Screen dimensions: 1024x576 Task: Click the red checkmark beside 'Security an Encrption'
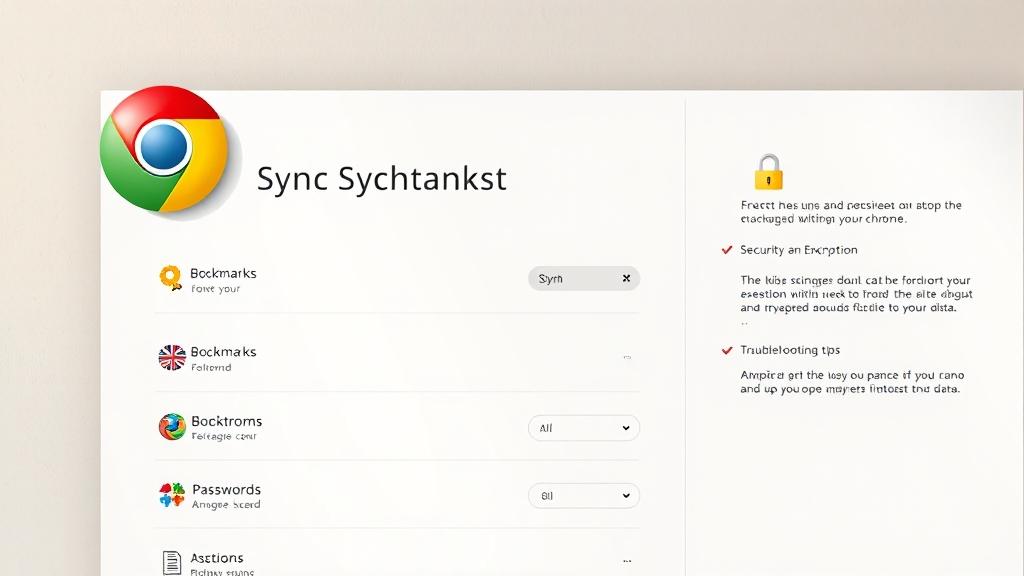click(x=727, y=249)
